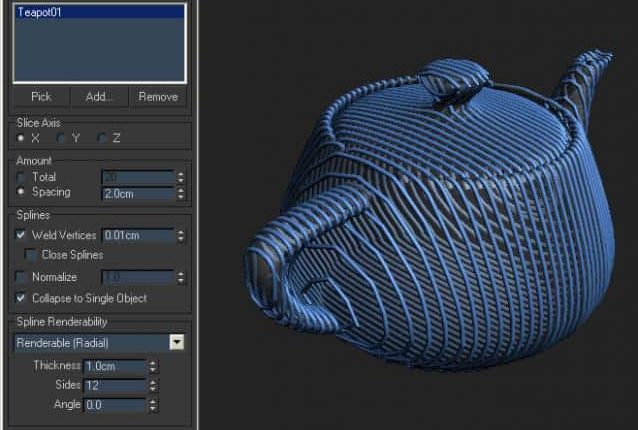
Task: Click the Pick button
Action: (x=41, y=97)
